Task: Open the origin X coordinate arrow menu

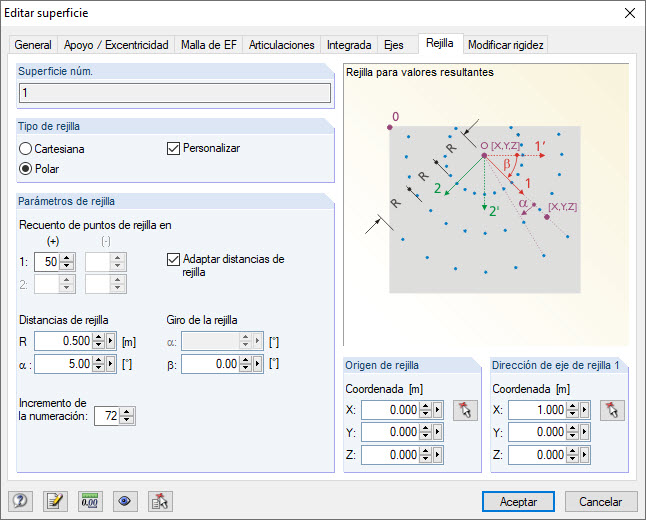Action: [438, 410]
